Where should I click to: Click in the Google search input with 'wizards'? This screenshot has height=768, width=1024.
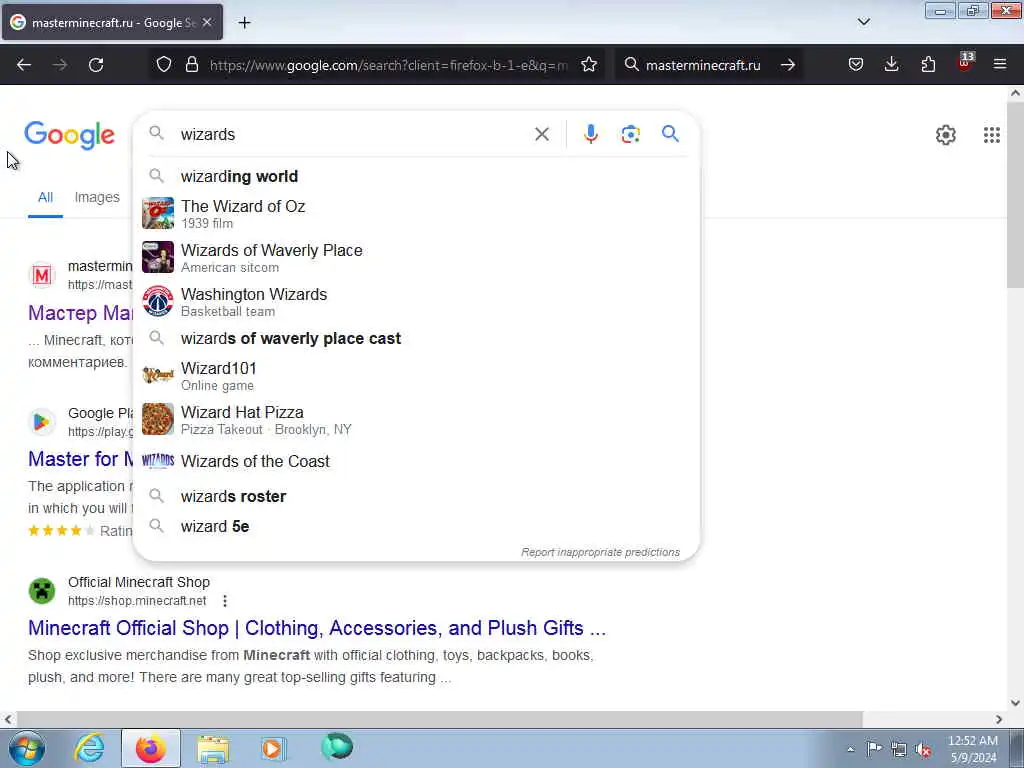tap(353, 135)
